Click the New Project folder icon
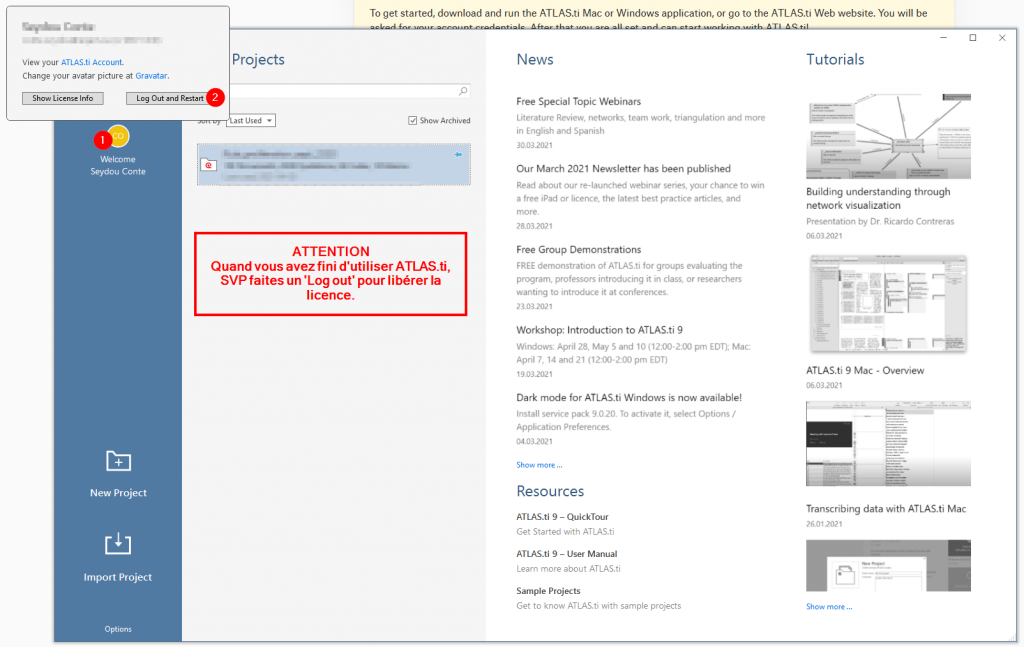The image size is (1024, 647). (118, 461)
